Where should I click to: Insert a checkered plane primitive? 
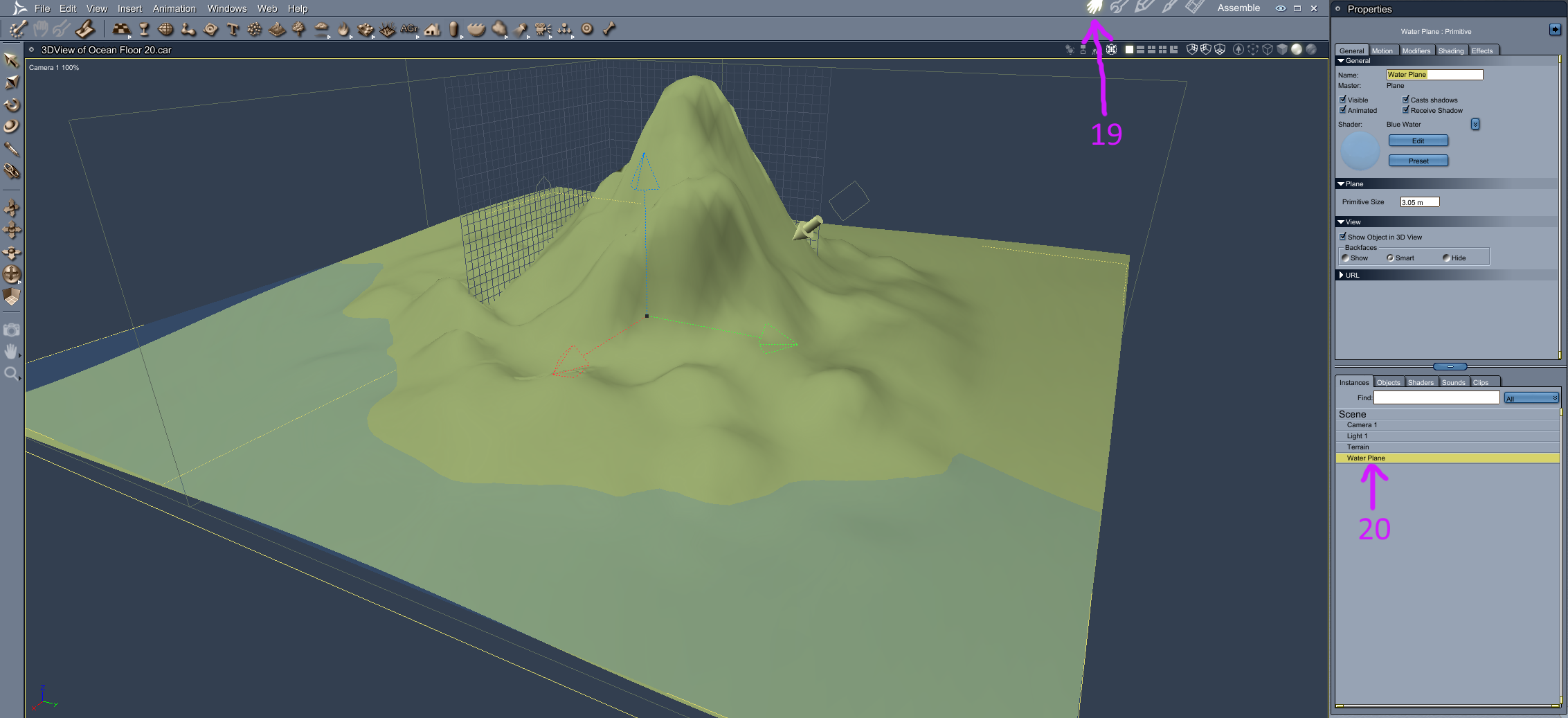[121, 29]
